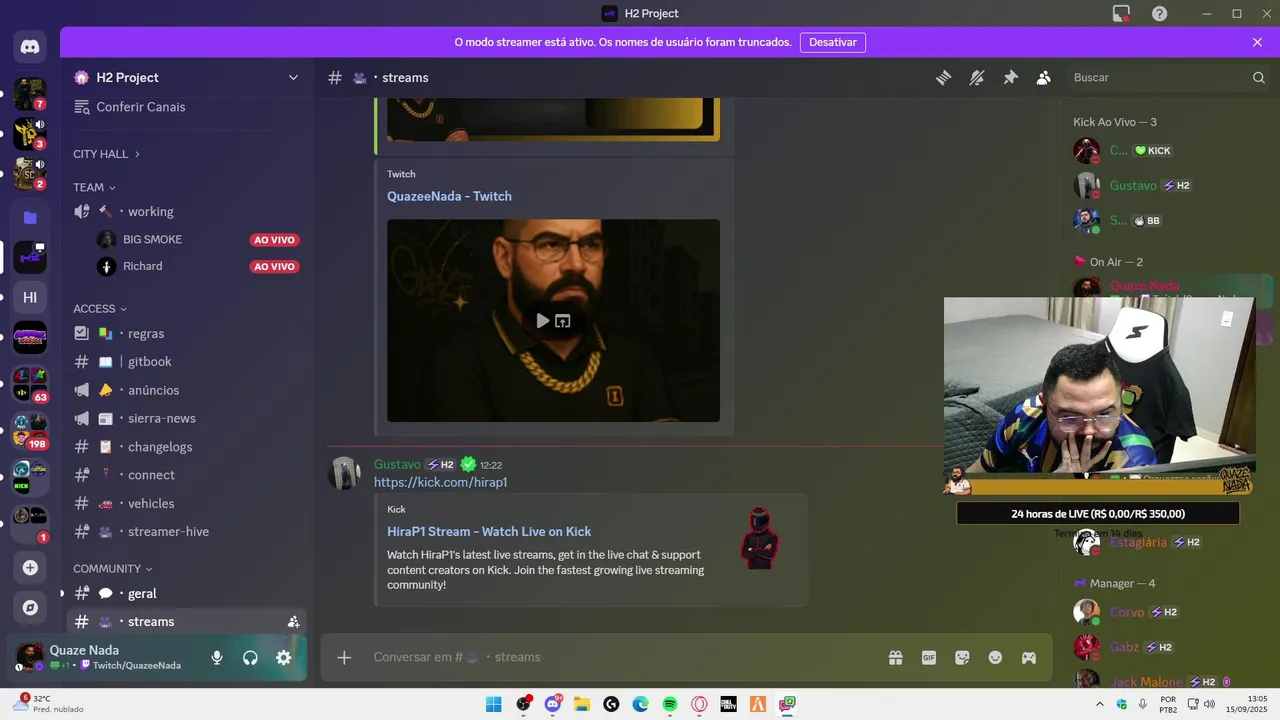This screenshot has width=1280, height=720.
Task: Expand the CITY HALL category
Action: pyautogui.click(x=106, y=154)
